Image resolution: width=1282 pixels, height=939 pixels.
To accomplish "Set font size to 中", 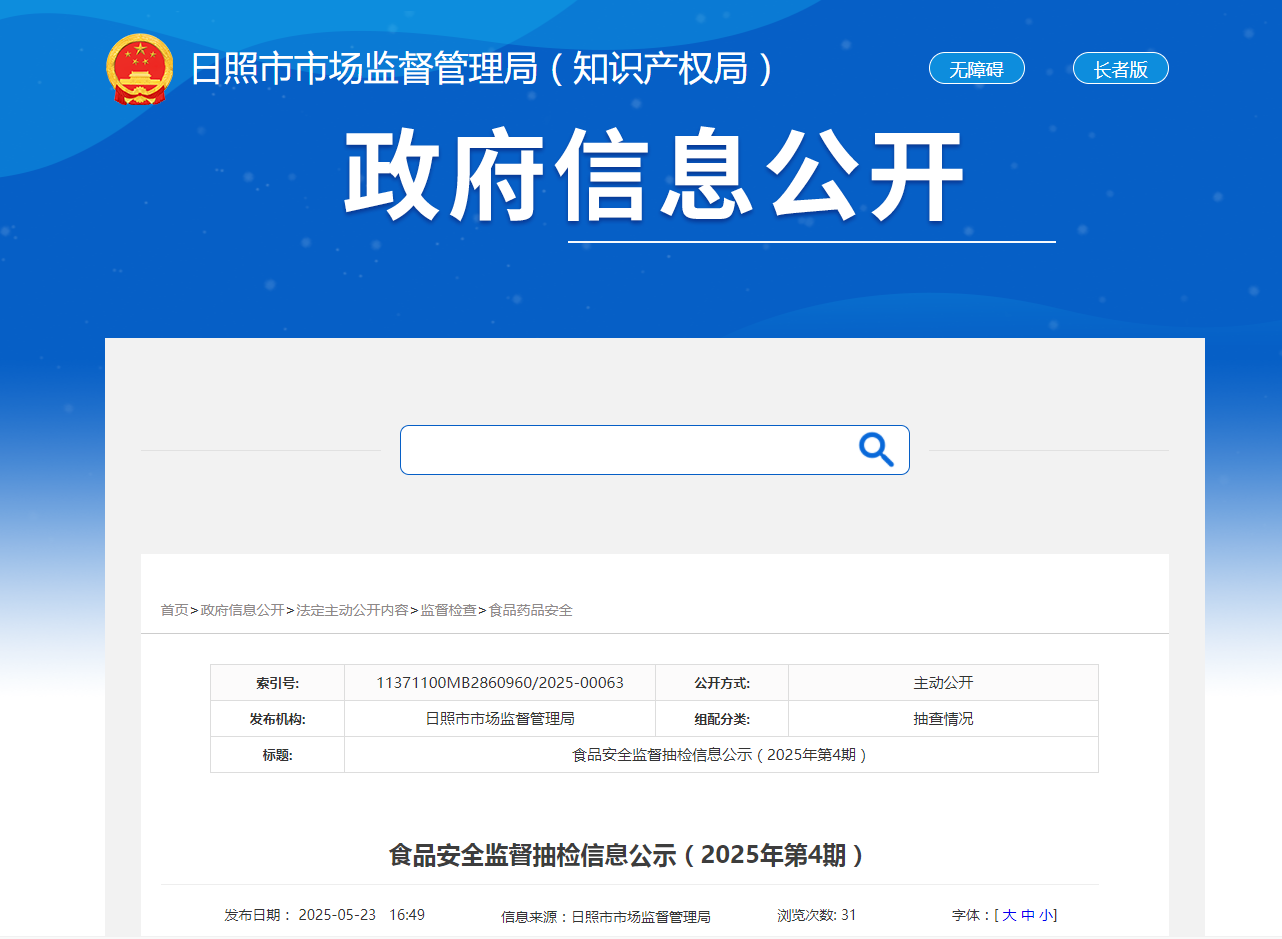I will [x=1028, y=915].
